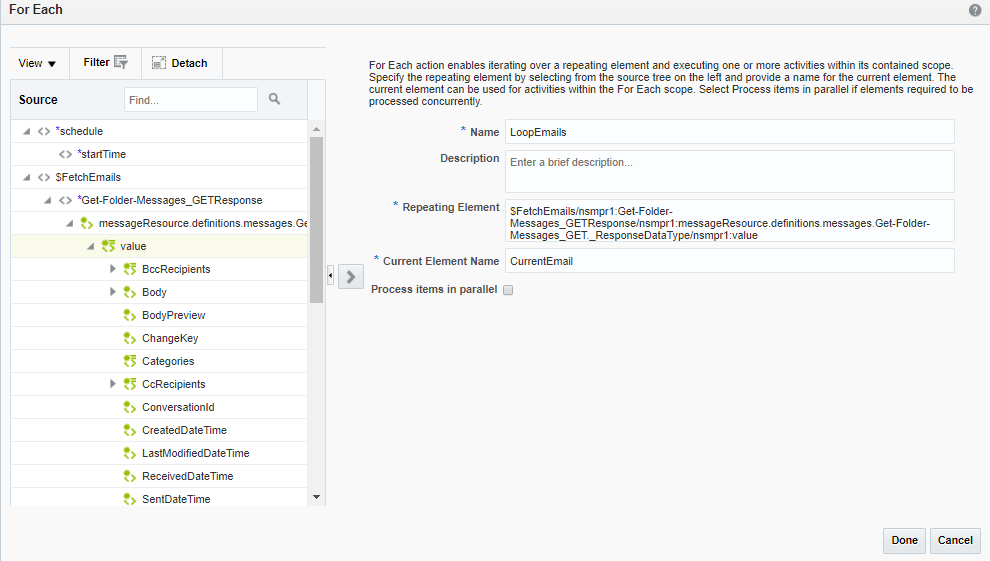Expand the Body tree node
The image size is (990, 561).
[x=113, y=292]
